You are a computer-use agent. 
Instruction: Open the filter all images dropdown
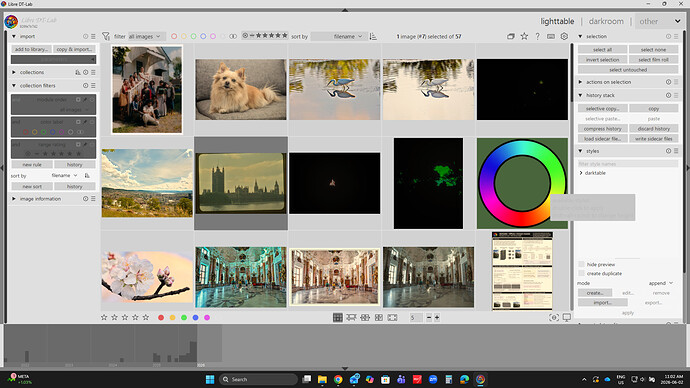pos(147,37)
